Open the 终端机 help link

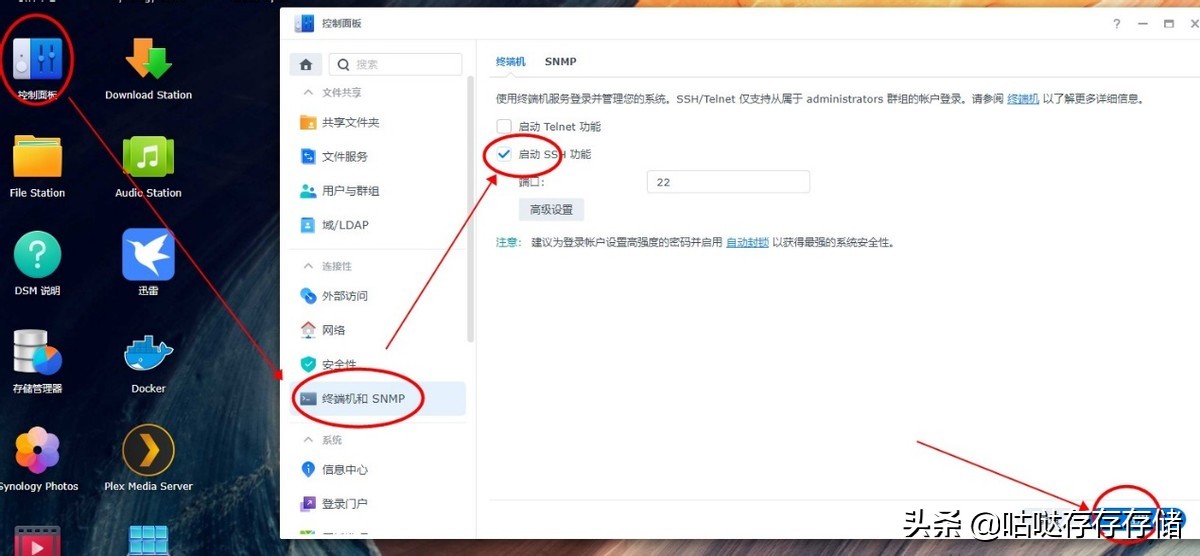[1023, 99]
